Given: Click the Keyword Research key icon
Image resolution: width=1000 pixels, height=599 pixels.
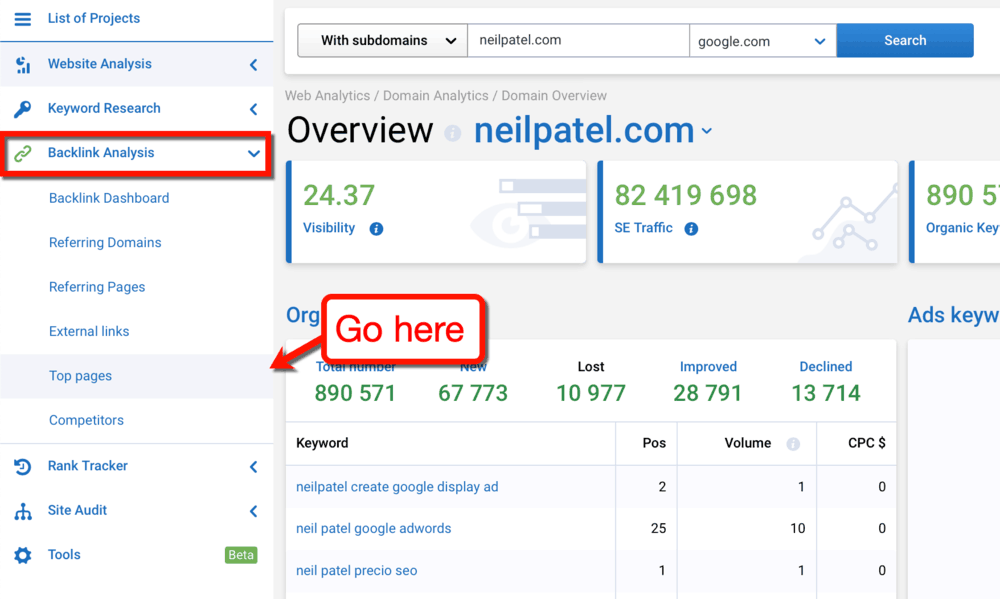Looking at the screenshot, I should (x=22, y=108).
